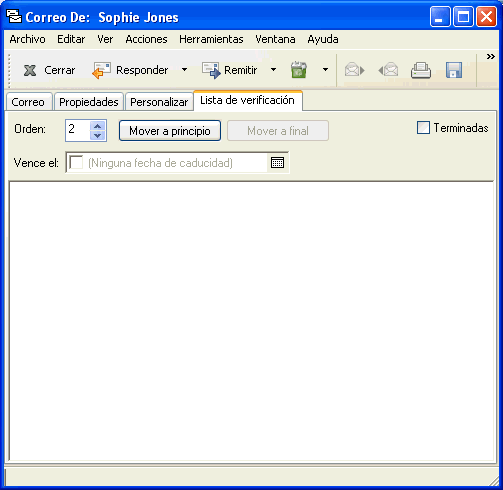This screenshot has height=490, width=503.
Task: Expand the Remitir dropdown arrow
Action: [x=273, y=70]
